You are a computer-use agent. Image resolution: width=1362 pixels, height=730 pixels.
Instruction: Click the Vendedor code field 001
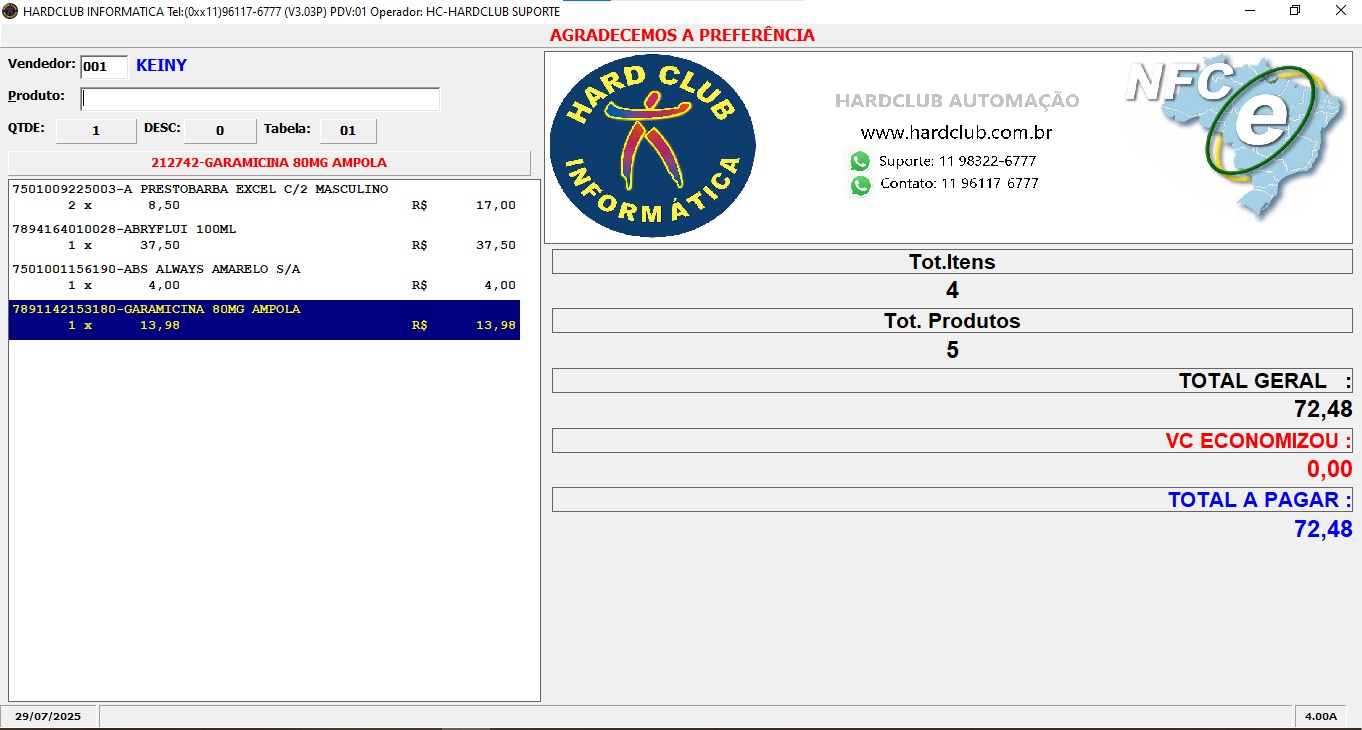coord(104,67)
